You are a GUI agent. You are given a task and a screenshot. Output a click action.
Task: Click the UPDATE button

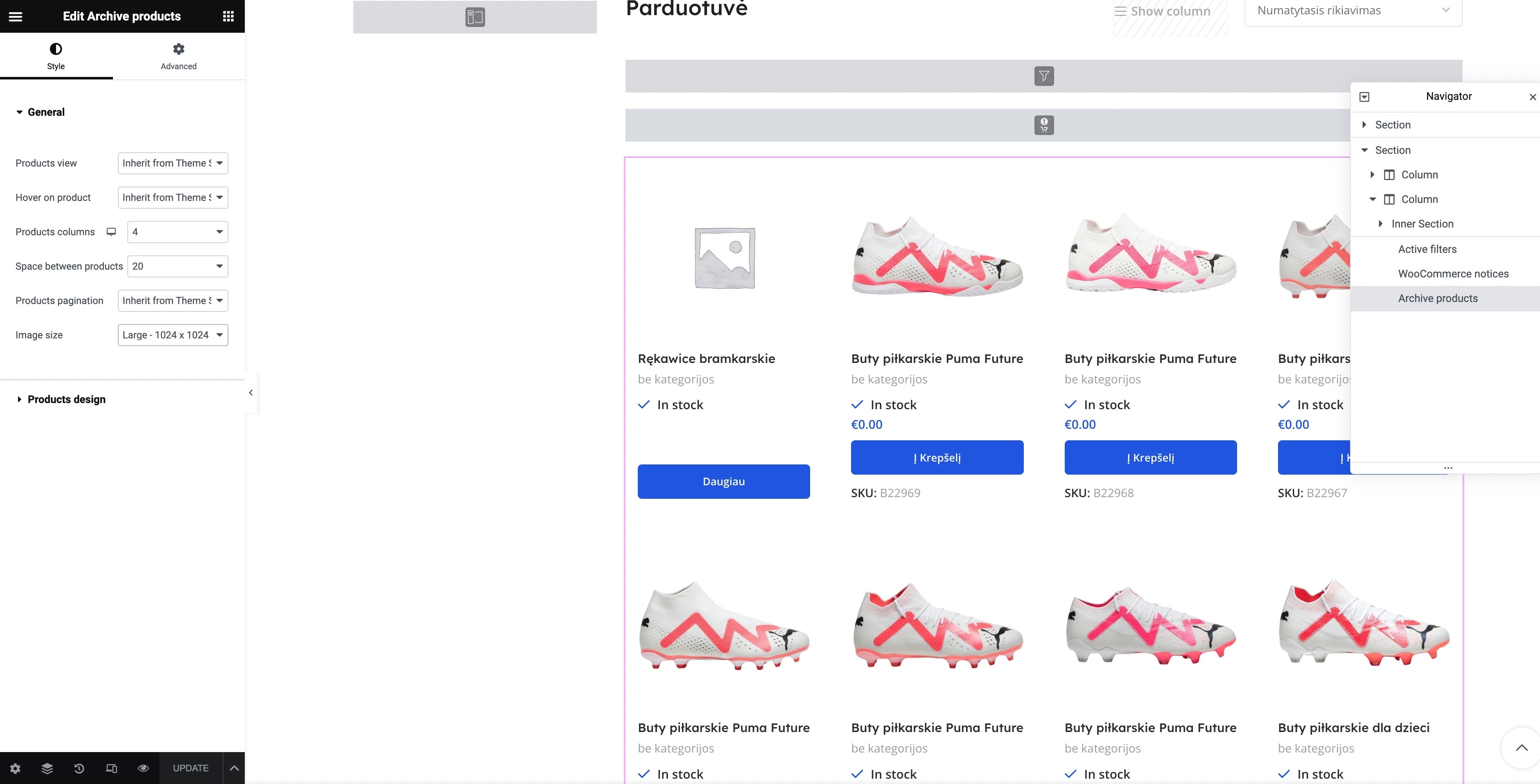[191, 768]
